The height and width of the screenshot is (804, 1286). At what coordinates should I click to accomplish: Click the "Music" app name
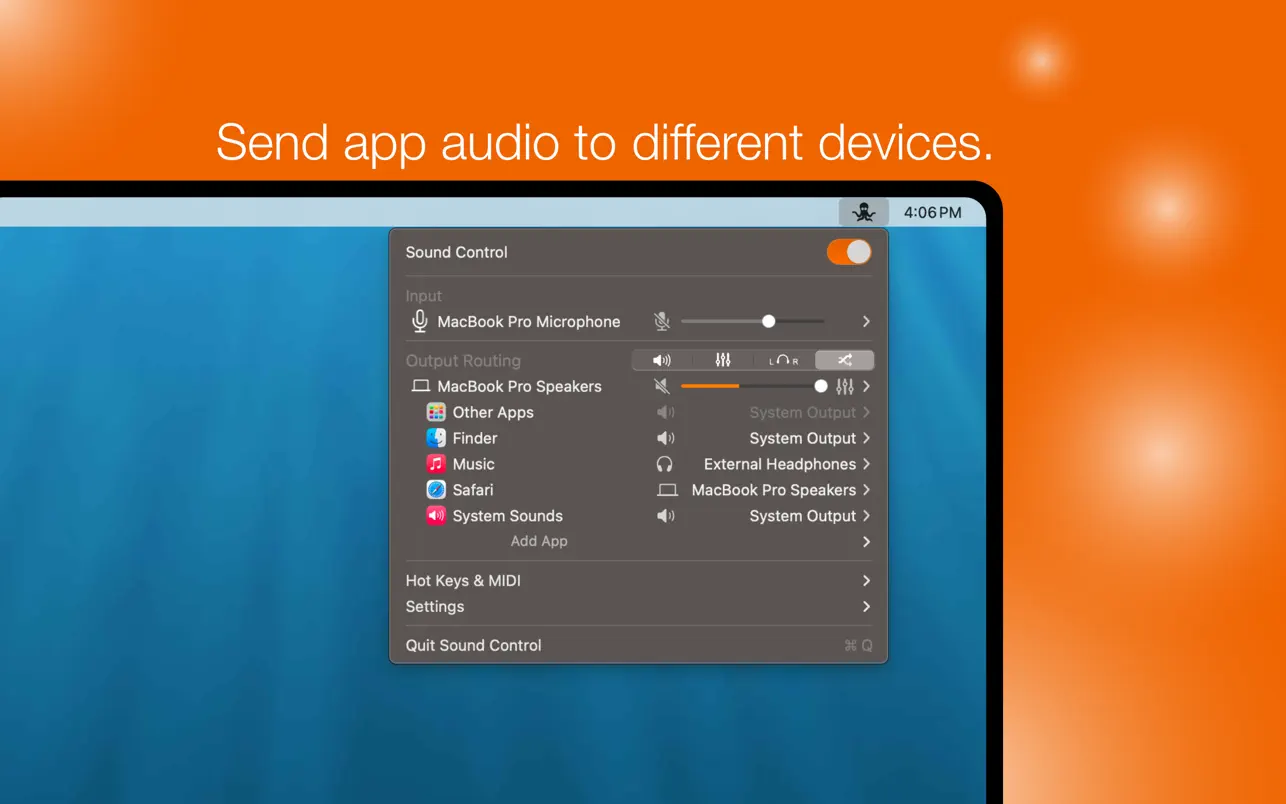coord(474,464)
